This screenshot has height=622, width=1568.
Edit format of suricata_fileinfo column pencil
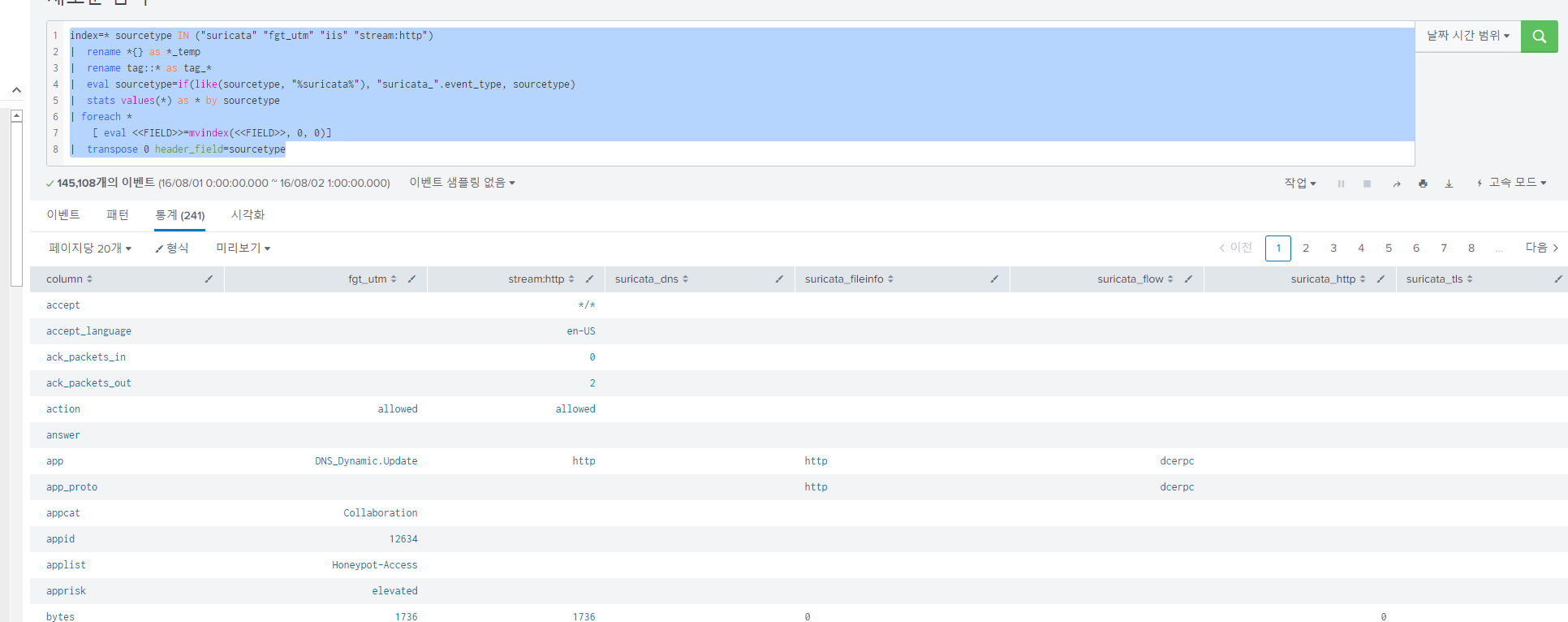pos(994,279)
